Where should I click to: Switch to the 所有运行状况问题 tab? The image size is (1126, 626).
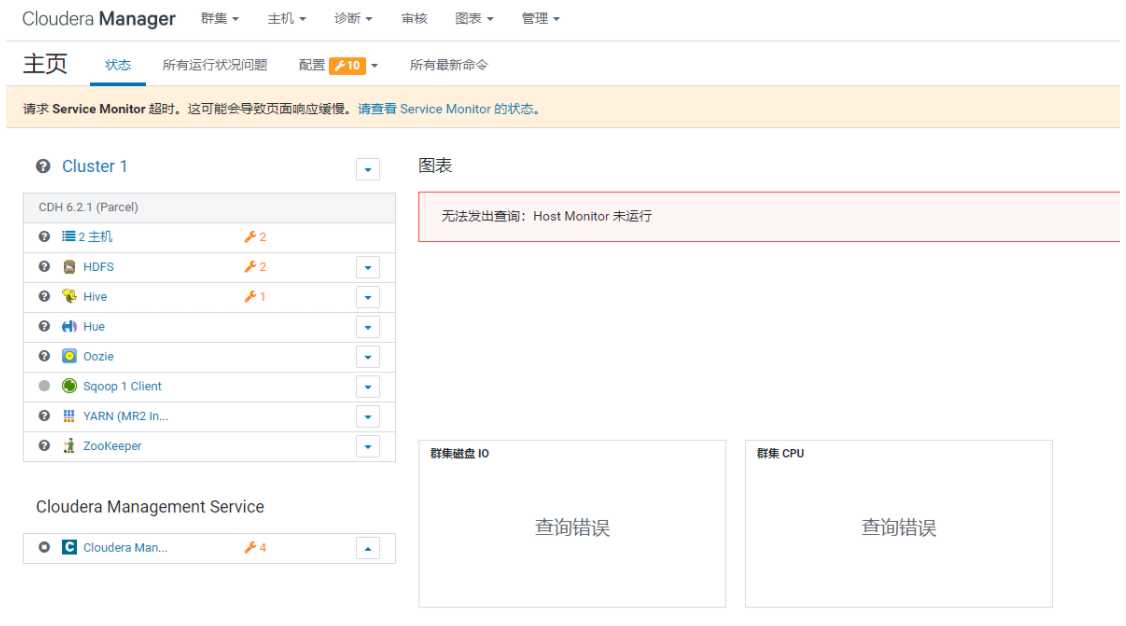click(x=215, y=65)
